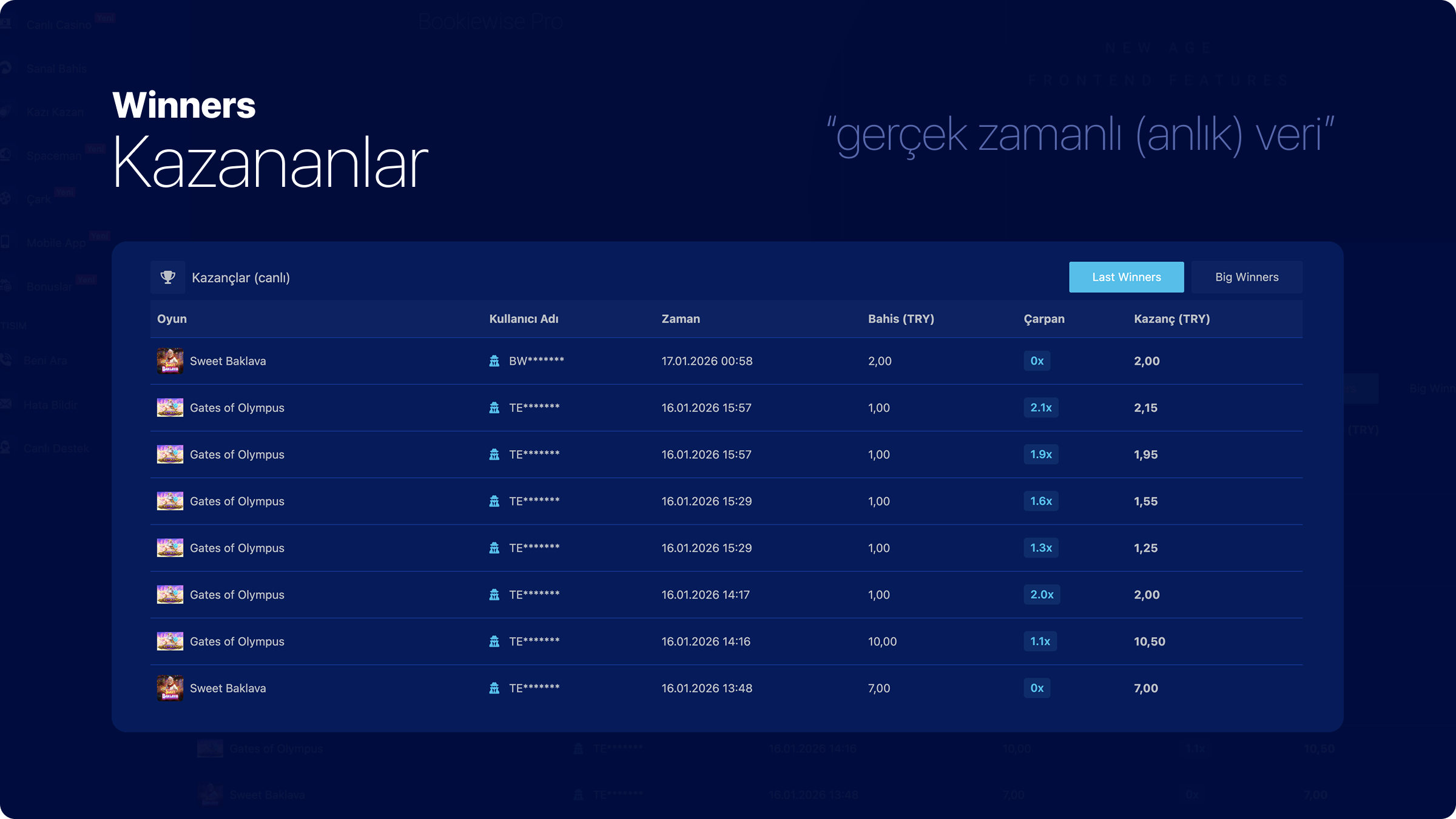Click the 1.6x multiplier badge
The image size is (1456, 819).
1041,501
